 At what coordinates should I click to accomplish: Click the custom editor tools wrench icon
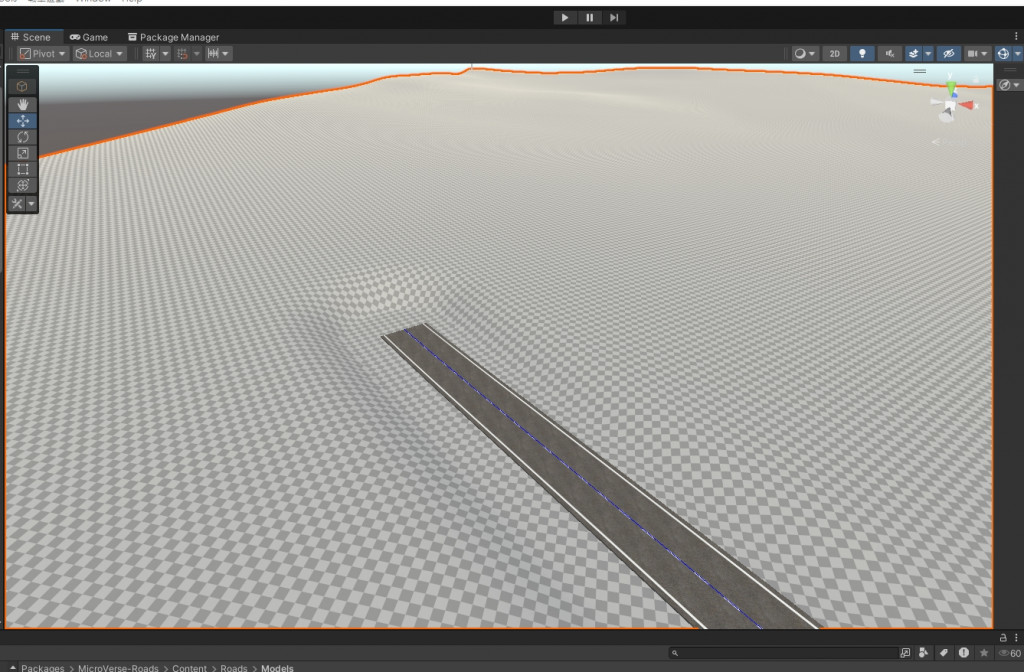click(x=16, y=204)
